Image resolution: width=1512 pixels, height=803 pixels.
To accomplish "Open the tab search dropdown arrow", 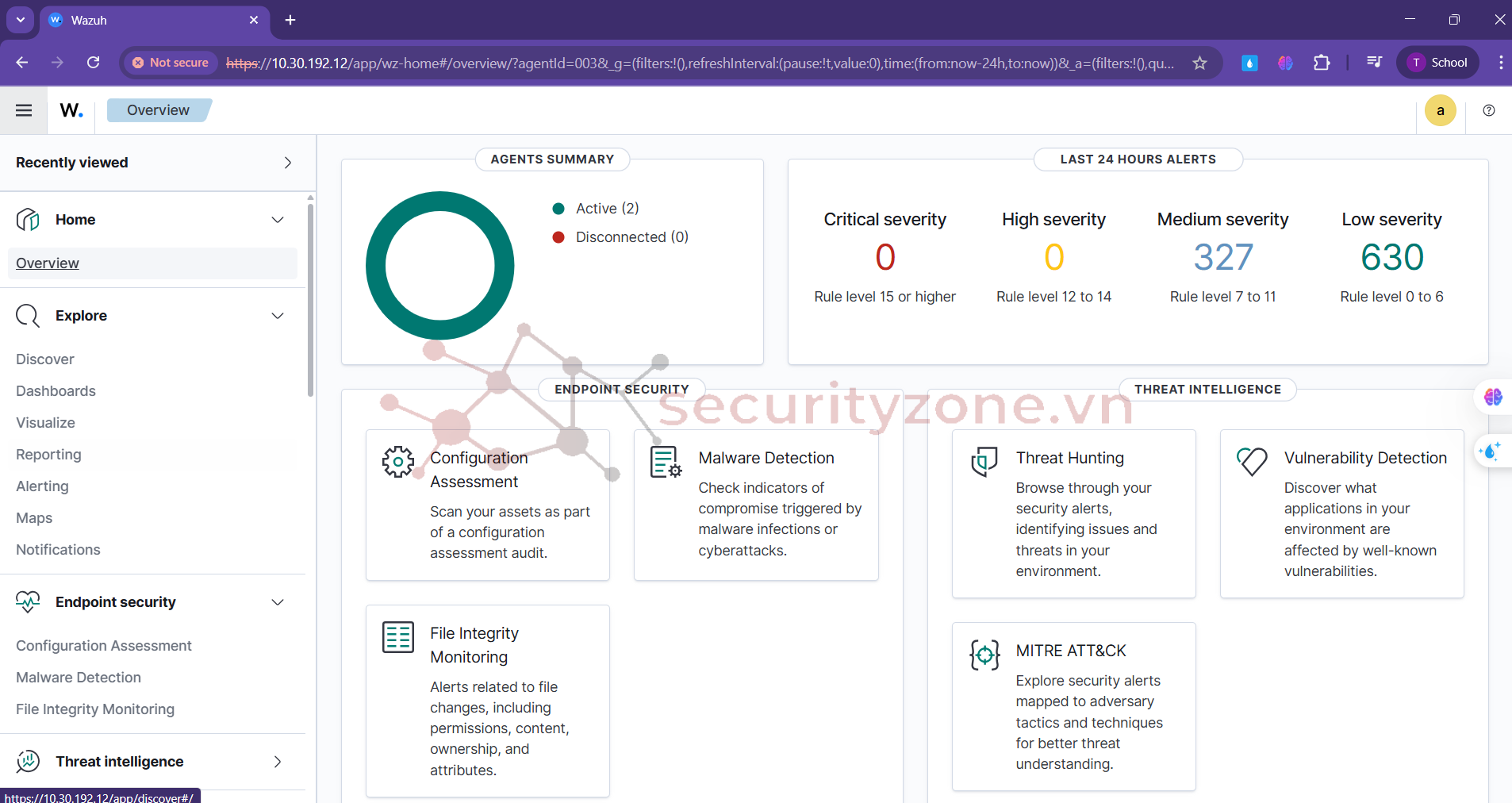I will 21,20.
